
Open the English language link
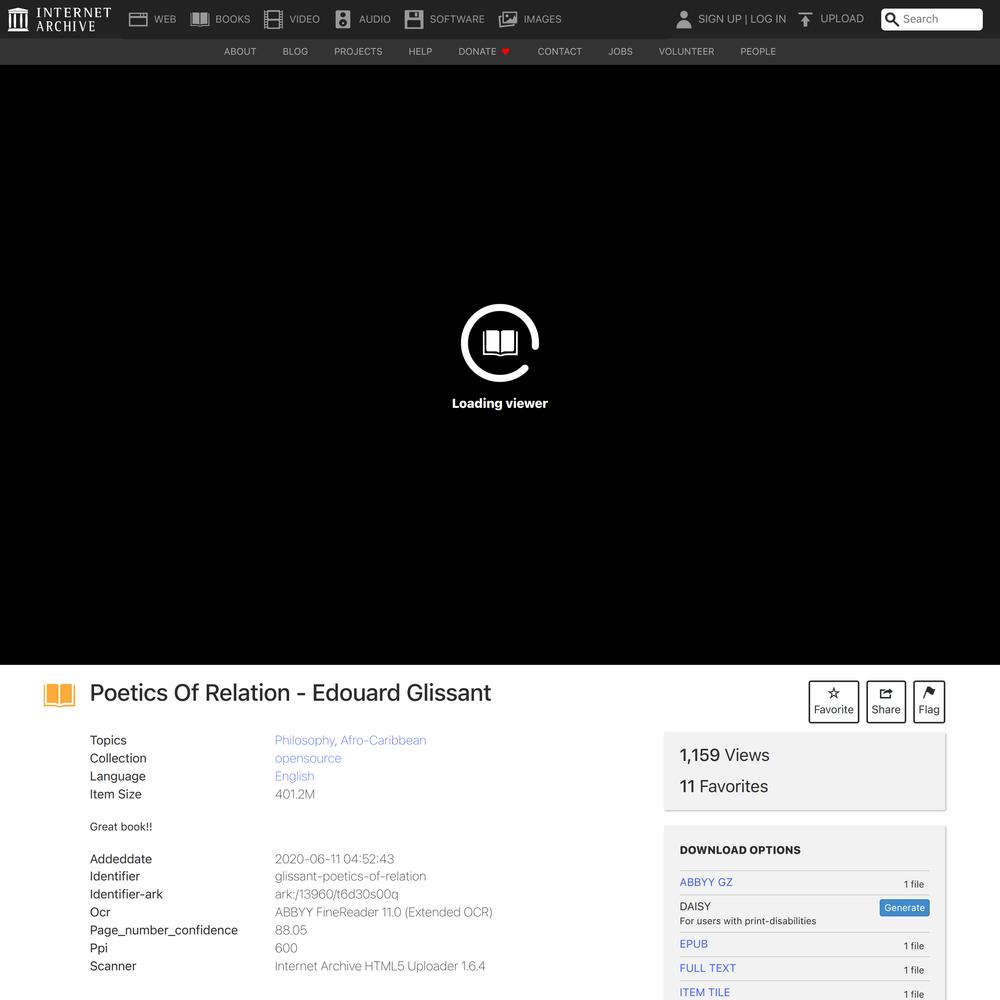coord(295,776)
